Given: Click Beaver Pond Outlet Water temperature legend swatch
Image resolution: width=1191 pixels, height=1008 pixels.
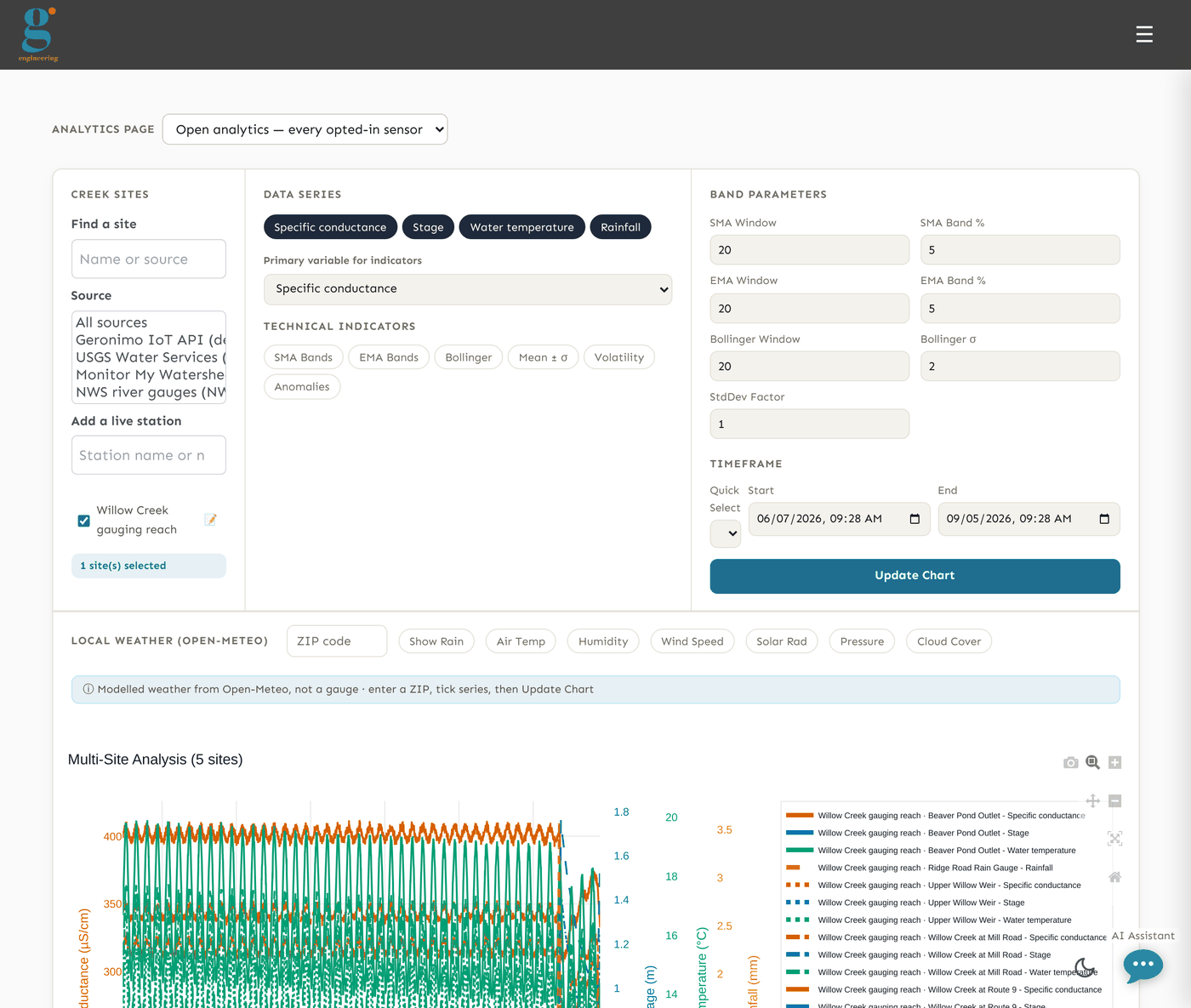Looking at the screenshot, I should (800, 851).
